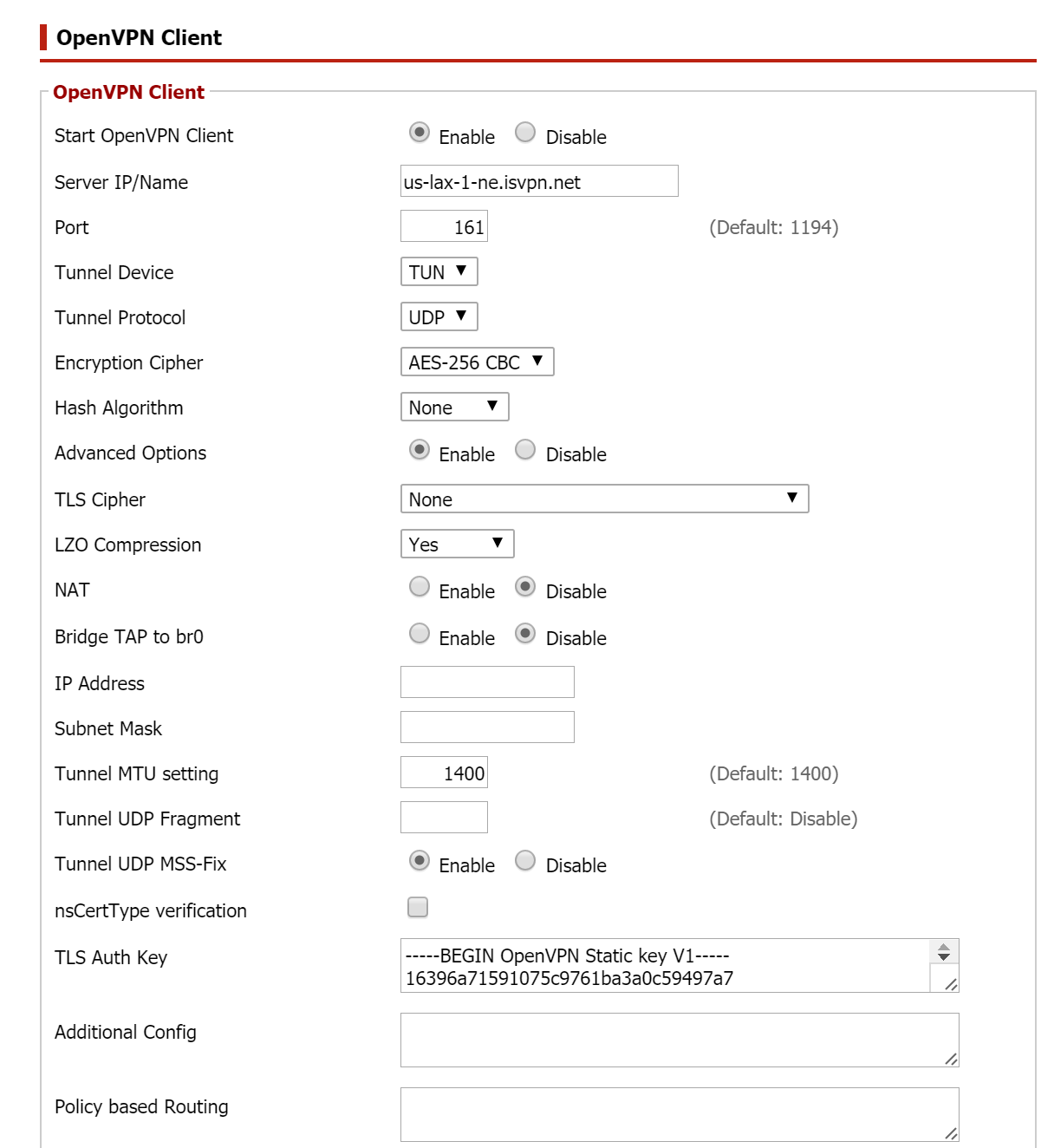Select Disable for Start OpenVPN Client
This screenshot has height=1148, width=1041.
coord(525,133)
